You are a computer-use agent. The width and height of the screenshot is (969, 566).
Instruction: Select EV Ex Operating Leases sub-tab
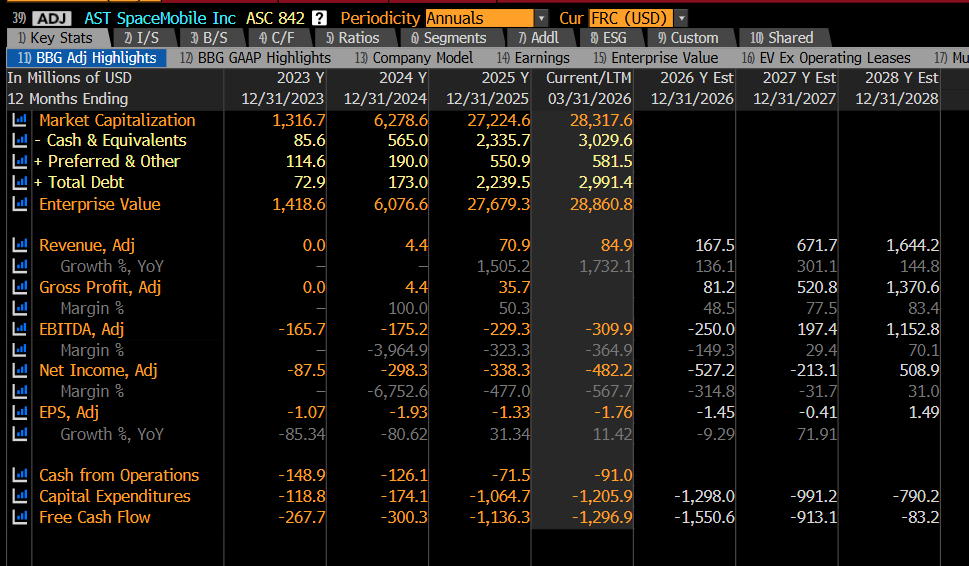click(826, 58)
